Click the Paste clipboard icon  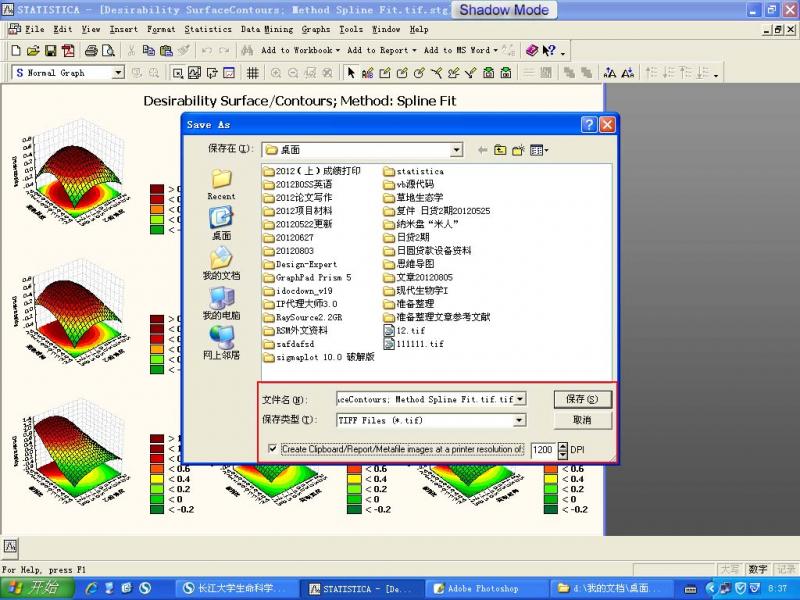166,50
